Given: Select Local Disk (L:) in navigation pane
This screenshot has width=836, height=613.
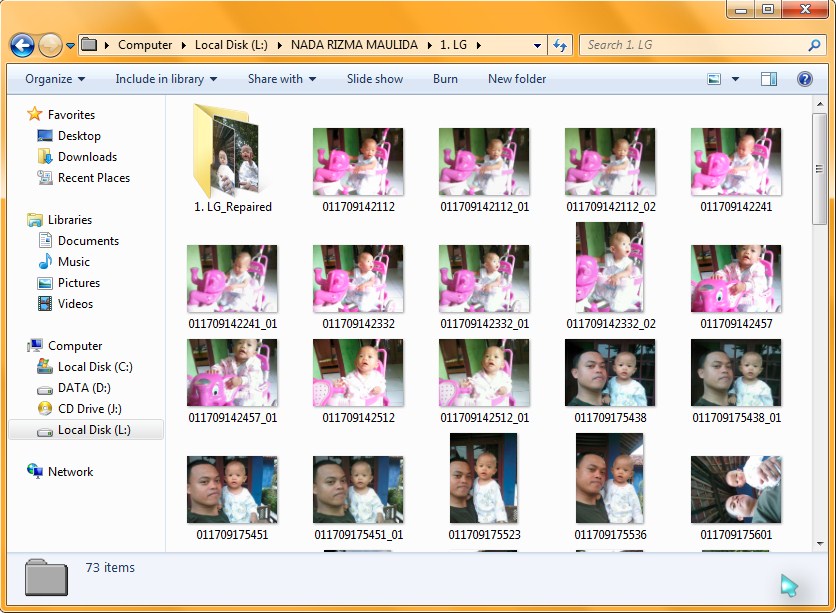Looking at the screenshot, I should [86, 430].
